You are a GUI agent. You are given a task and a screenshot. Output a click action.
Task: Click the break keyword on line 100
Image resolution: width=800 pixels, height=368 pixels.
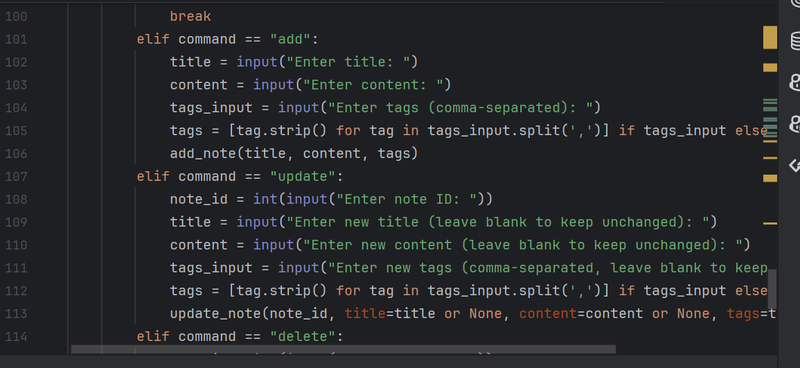point(191,16)
